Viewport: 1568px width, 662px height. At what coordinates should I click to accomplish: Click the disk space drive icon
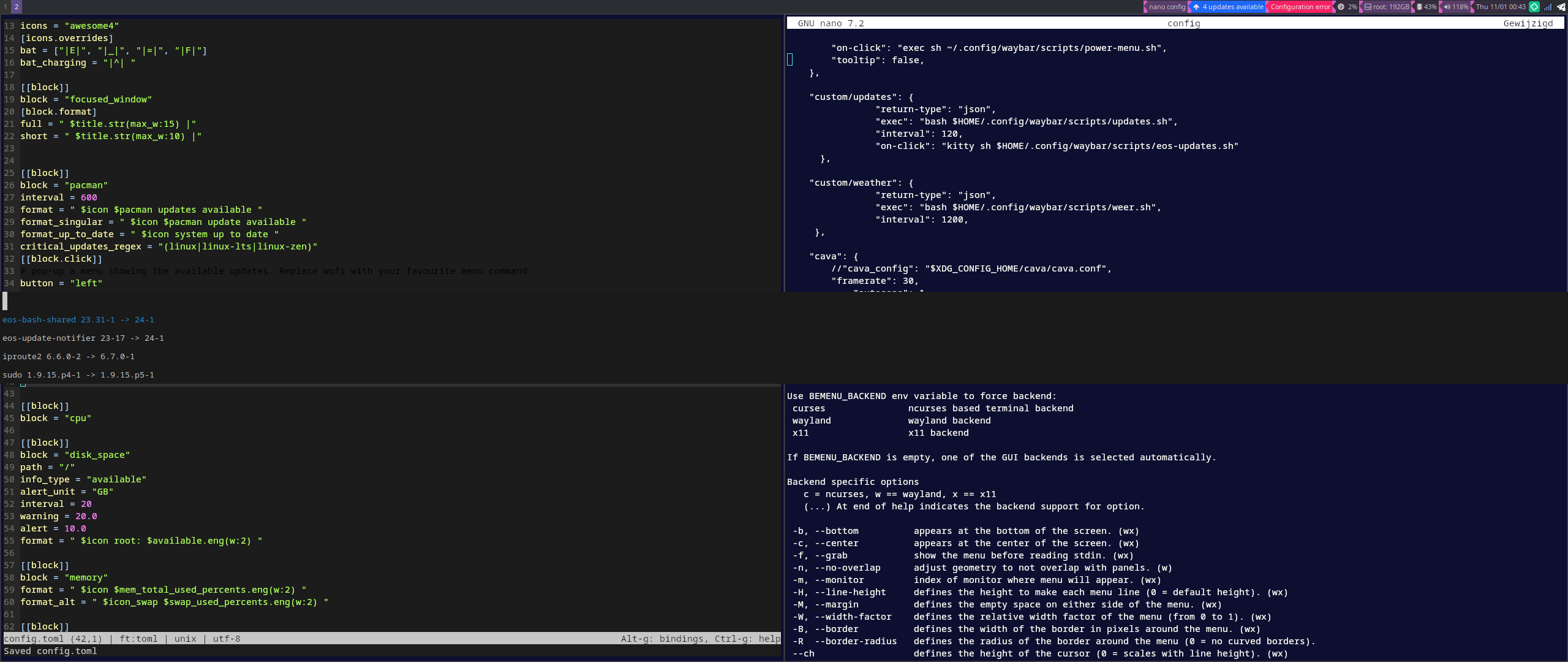[1368, 7]
